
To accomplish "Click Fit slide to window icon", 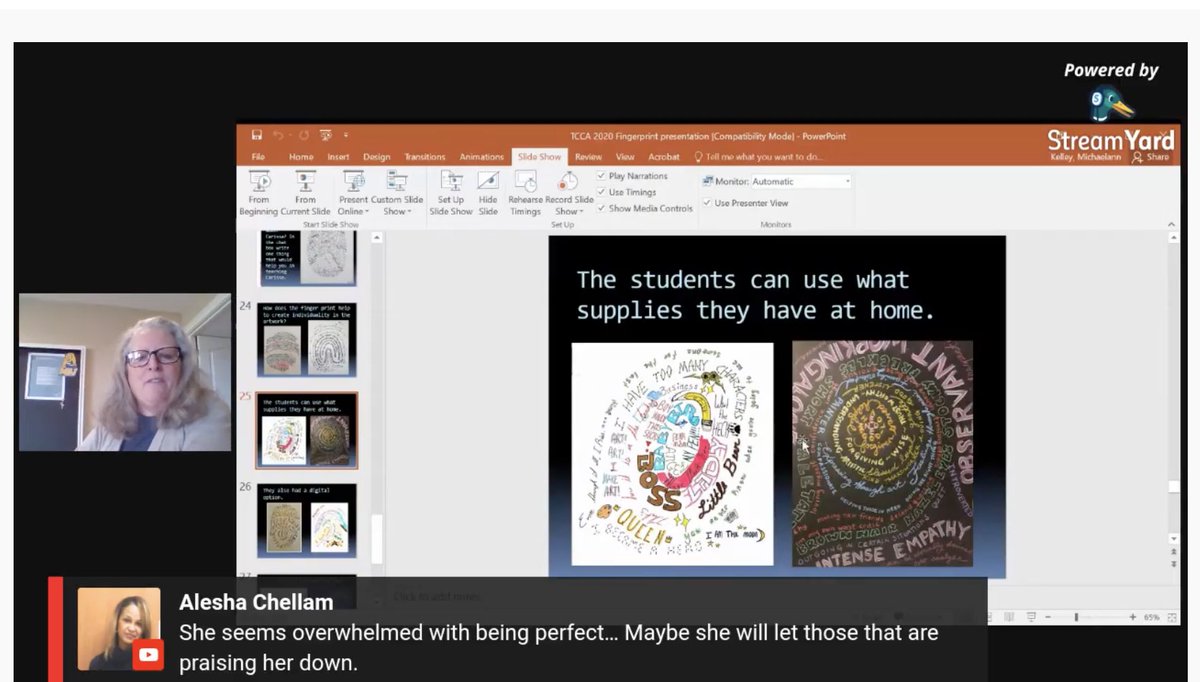I will click(x=1171, y=617).
